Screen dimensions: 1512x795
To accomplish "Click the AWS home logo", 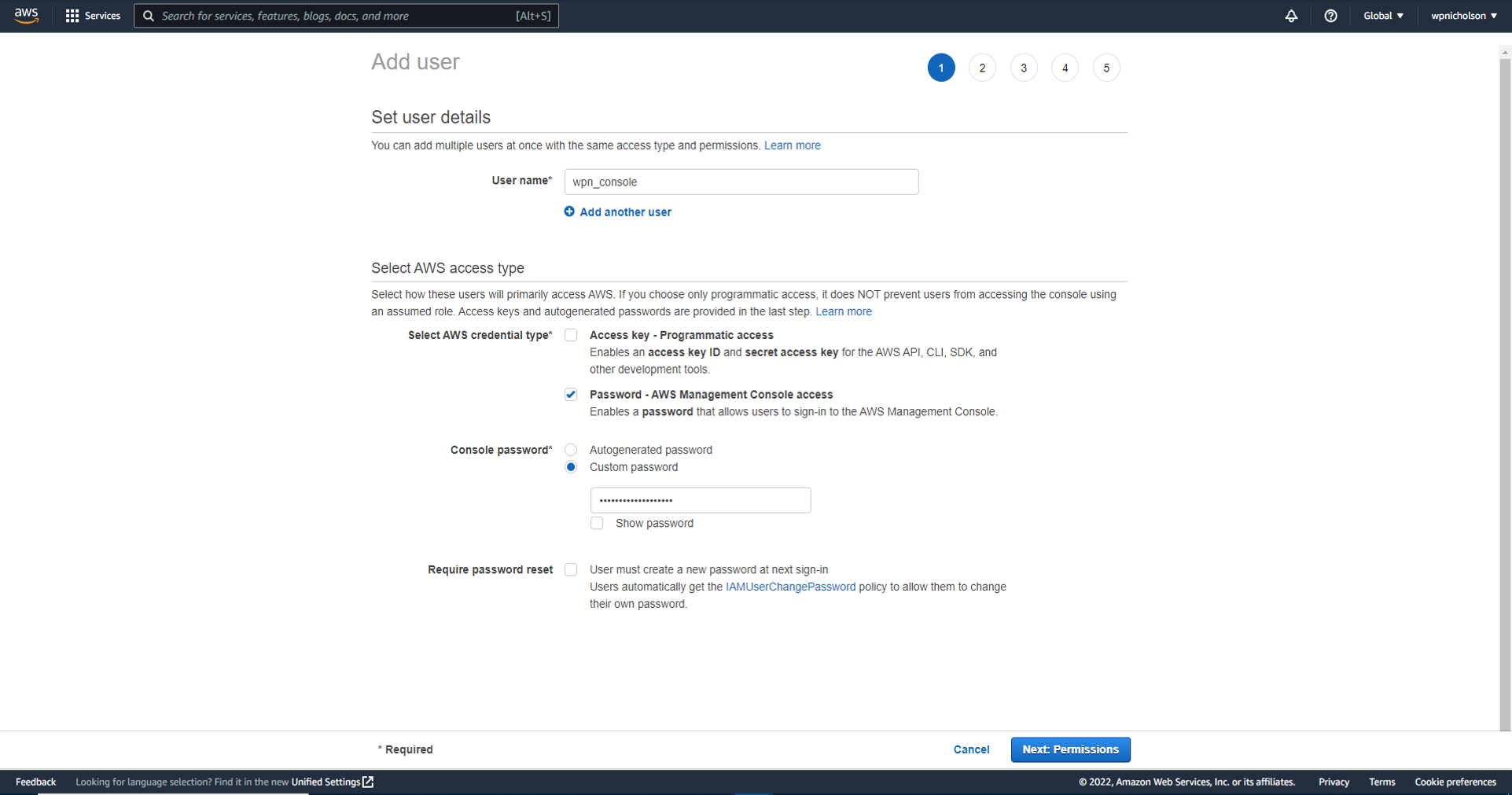I will pos(26,15).
